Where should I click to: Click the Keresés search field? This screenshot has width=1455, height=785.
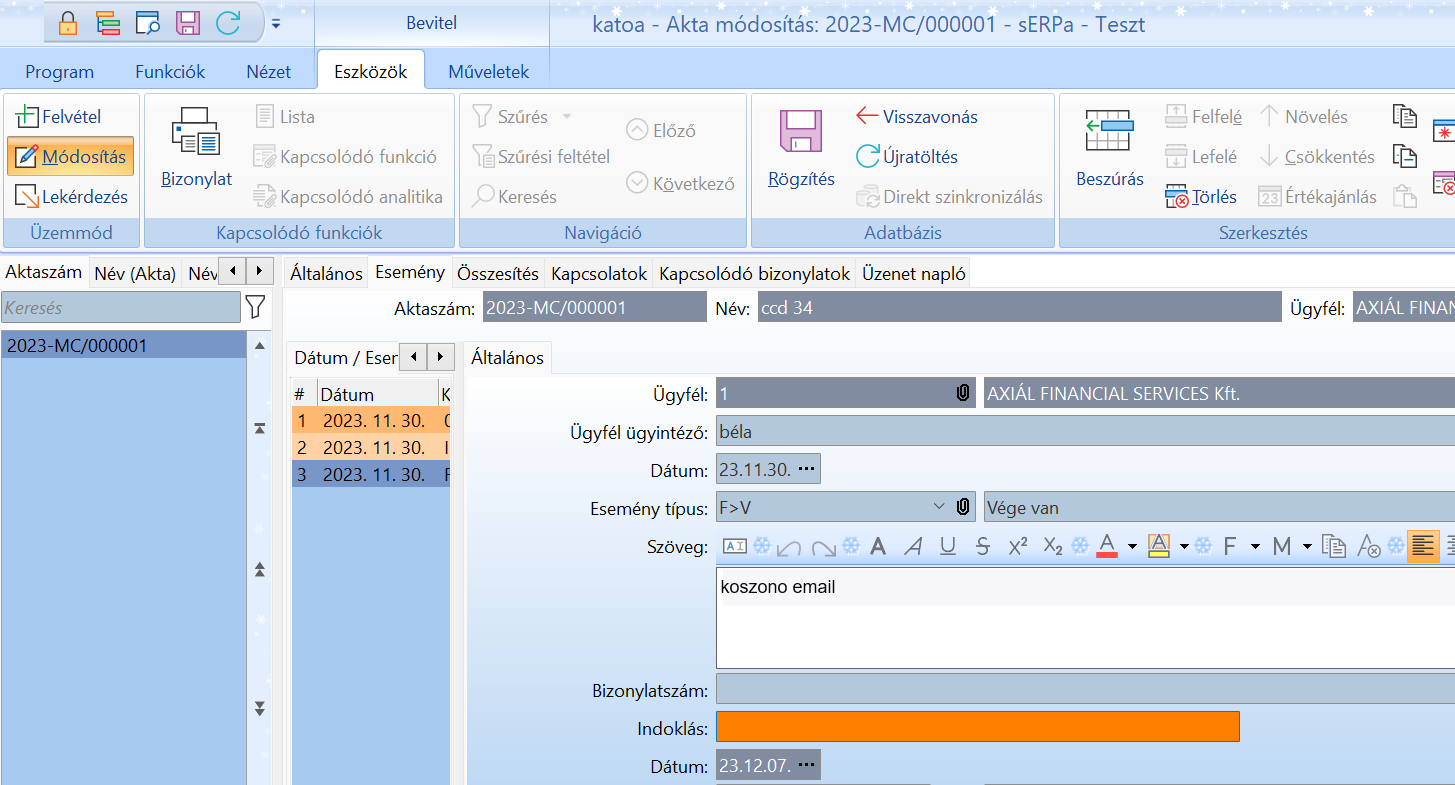pyautogui.click(x=121, y=308)
